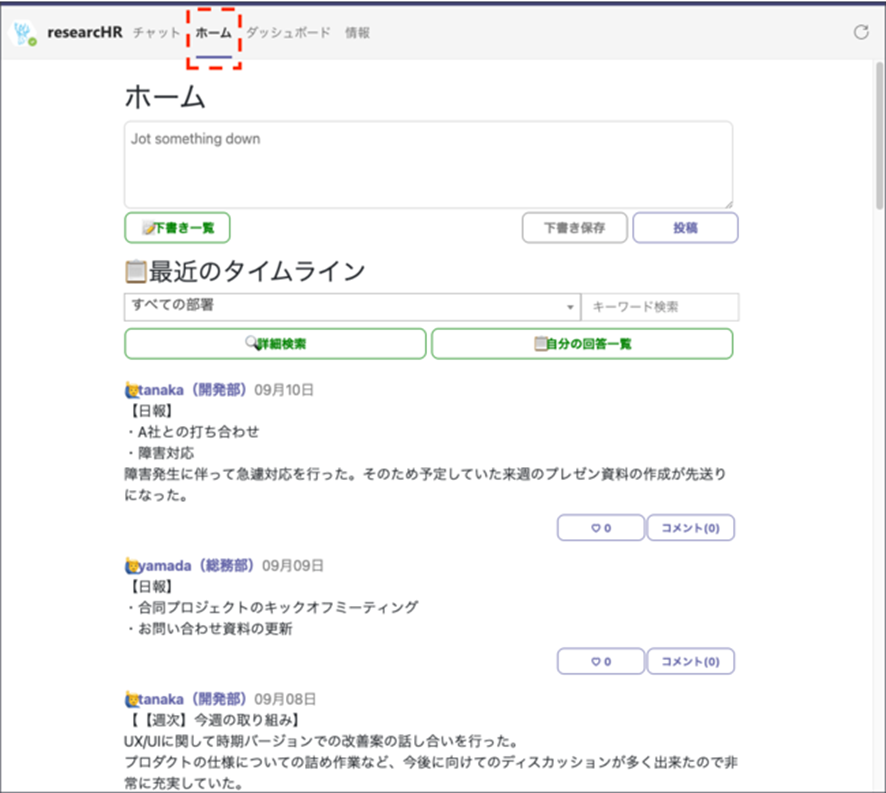Image resolution: width=886 pixels, height=793 pixels.
Task: Open comments on yamada's 09月09日 post
Action: tap(690, 661)
